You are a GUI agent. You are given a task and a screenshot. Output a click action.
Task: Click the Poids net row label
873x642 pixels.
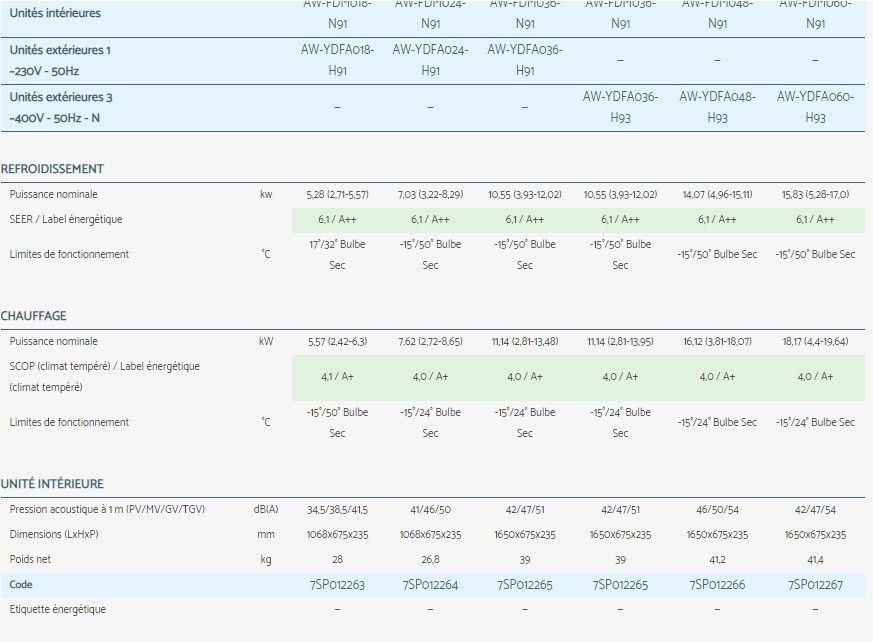pos(31,560)
